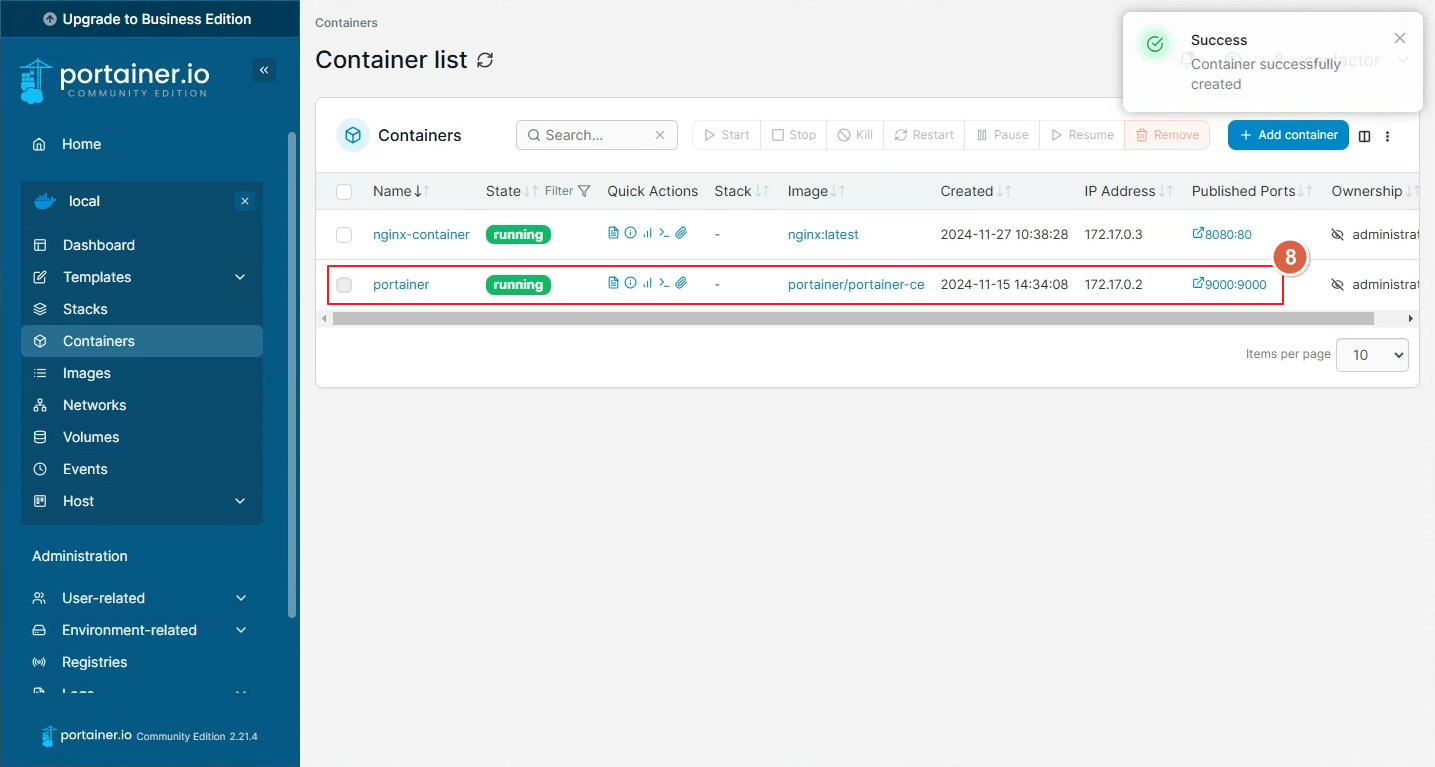This screenshot has width=1435, height=767.
Task: Open table column visibility settings icon
Action: click(x=1364, y=136)
